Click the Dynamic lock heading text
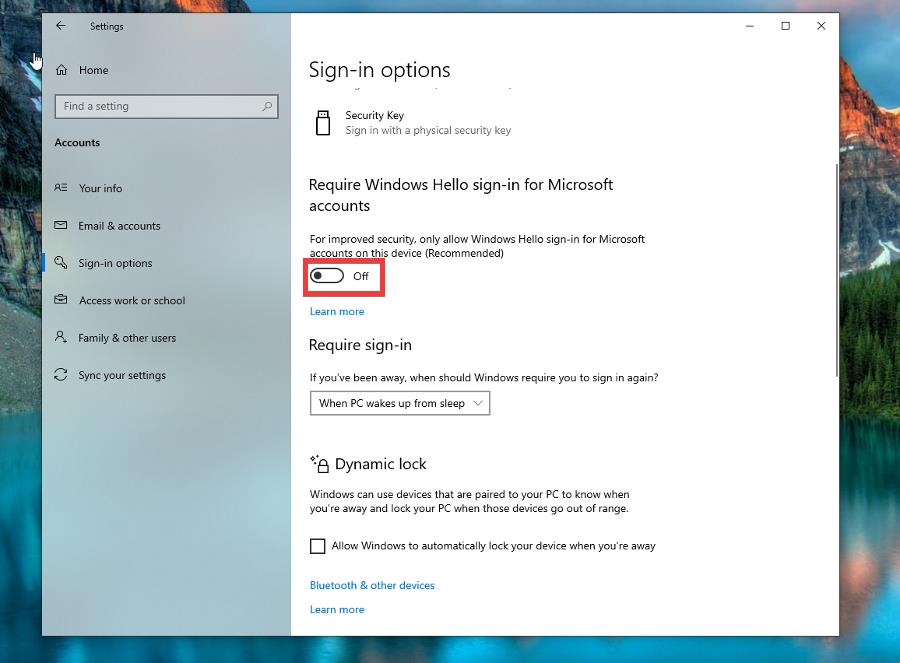Image resolution: width=900 pixels, height=663 pixels. coord(381,464)
